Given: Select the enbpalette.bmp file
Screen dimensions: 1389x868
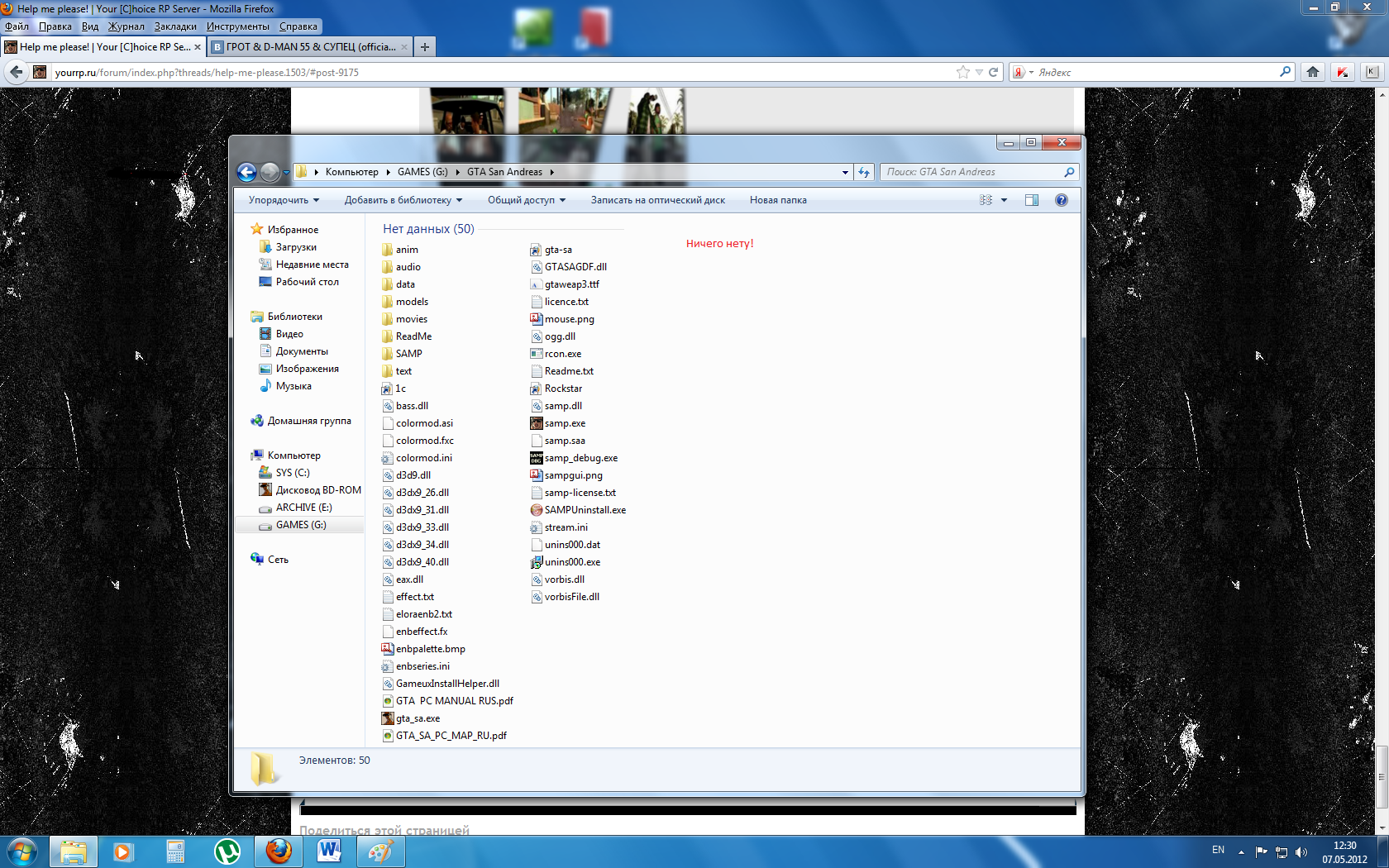Looking at the screenshot, I should (424, 649).
